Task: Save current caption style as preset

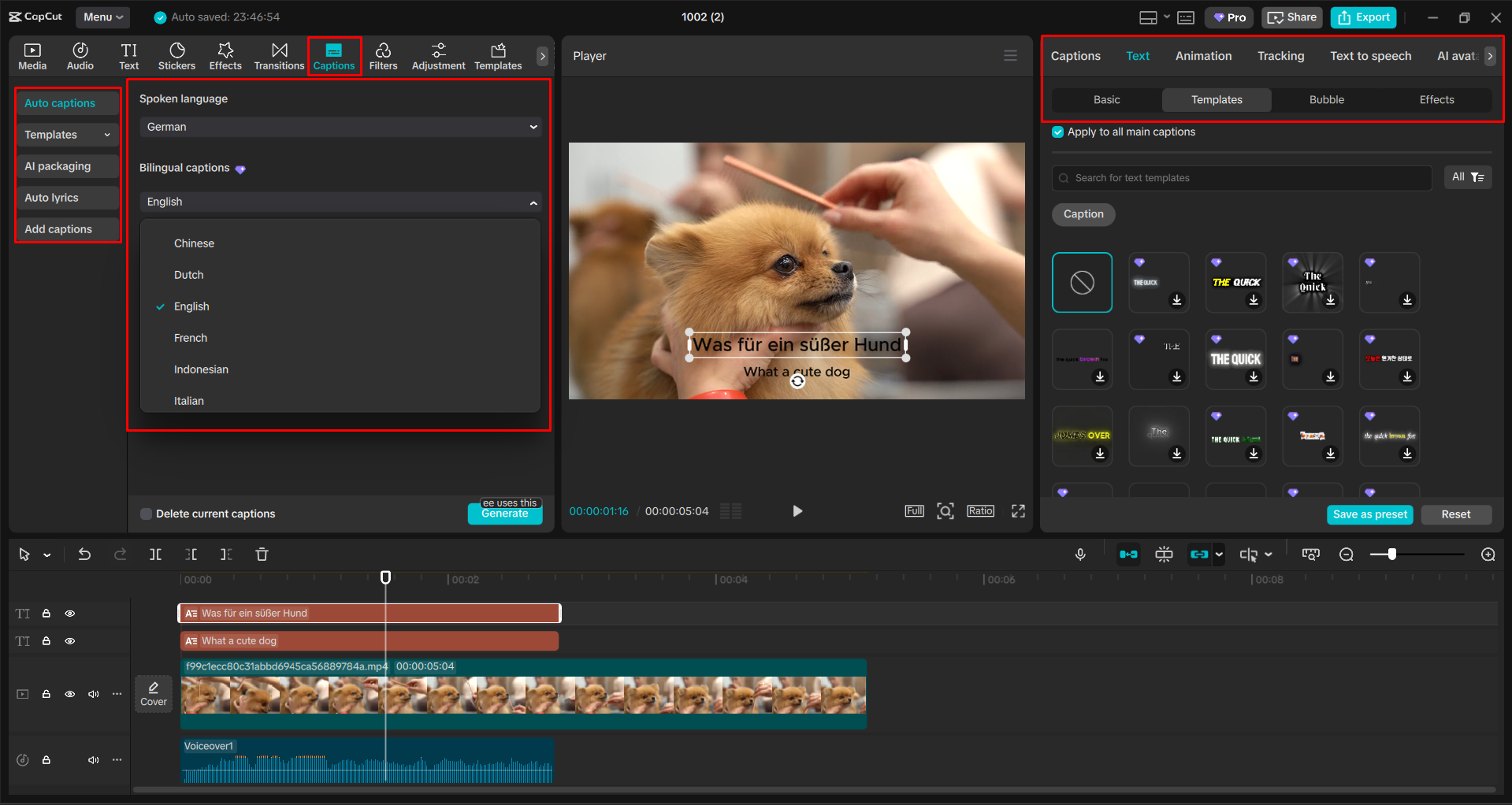Action: pos(1369,514)
